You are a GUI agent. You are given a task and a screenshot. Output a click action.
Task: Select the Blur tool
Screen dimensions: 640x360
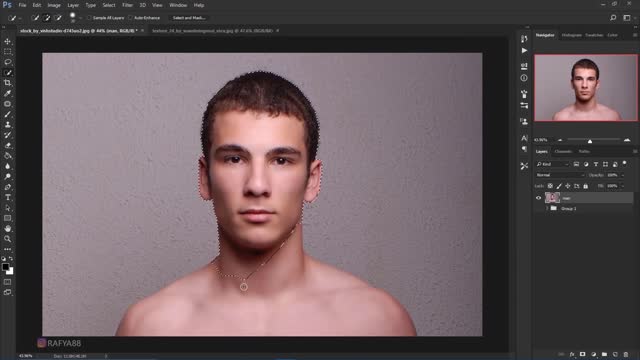tap(7, 166)
